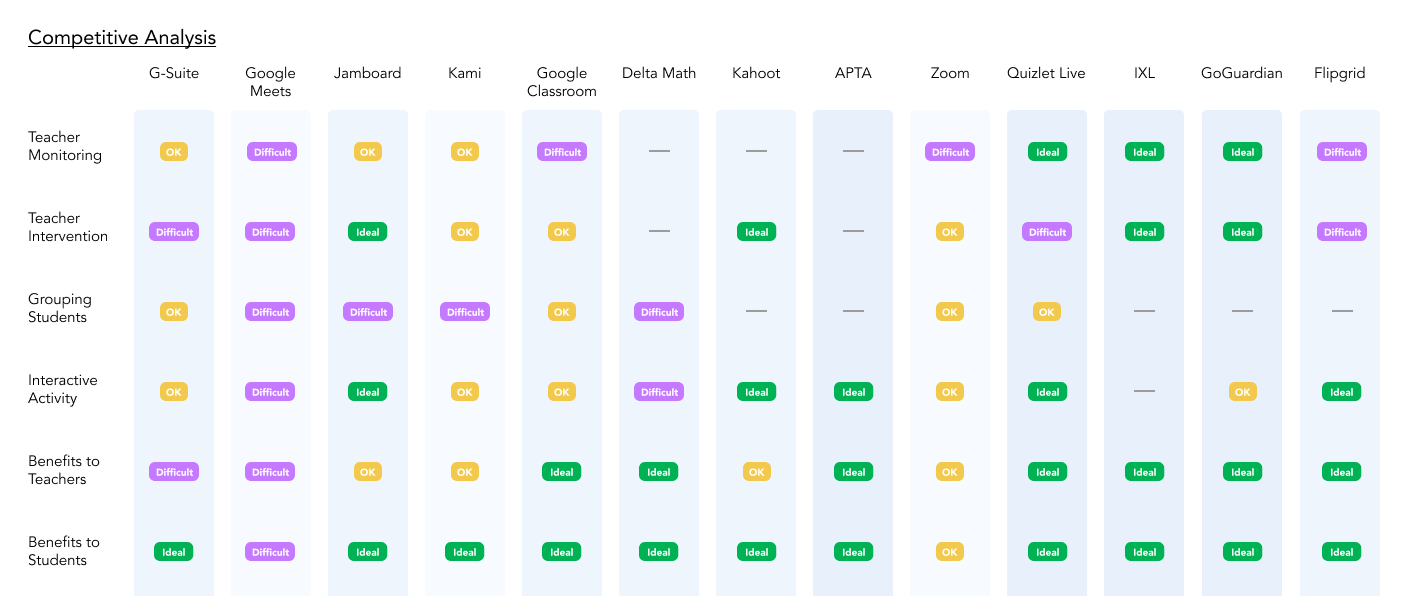Click G-Suite's Teacher Monitoring OK badge
Image resolution: width=1404 pixels, height=596 pixels.
pos(174,152)
